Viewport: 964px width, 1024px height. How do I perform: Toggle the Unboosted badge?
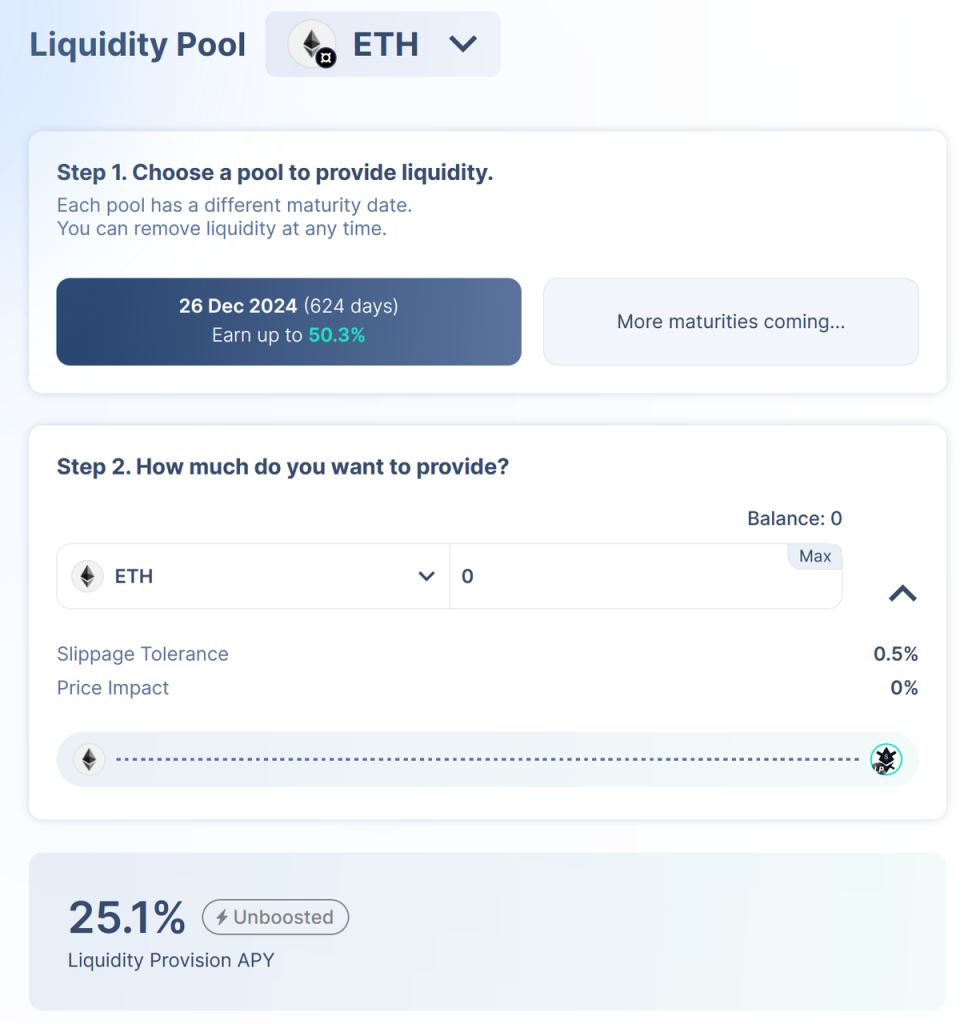tap(275, 917)
